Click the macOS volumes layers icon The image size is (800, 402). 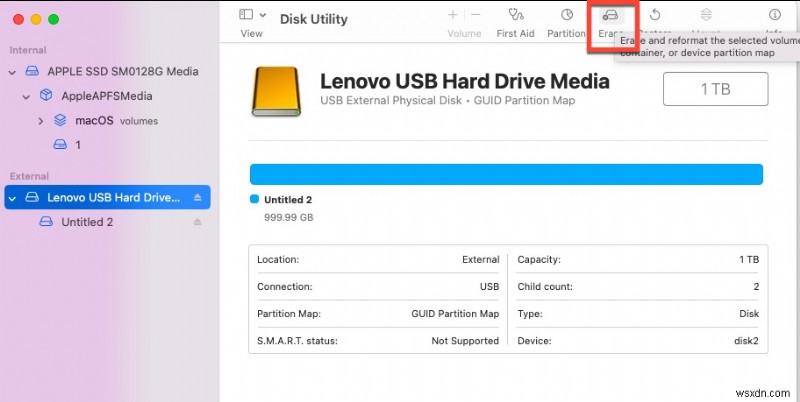60,120
